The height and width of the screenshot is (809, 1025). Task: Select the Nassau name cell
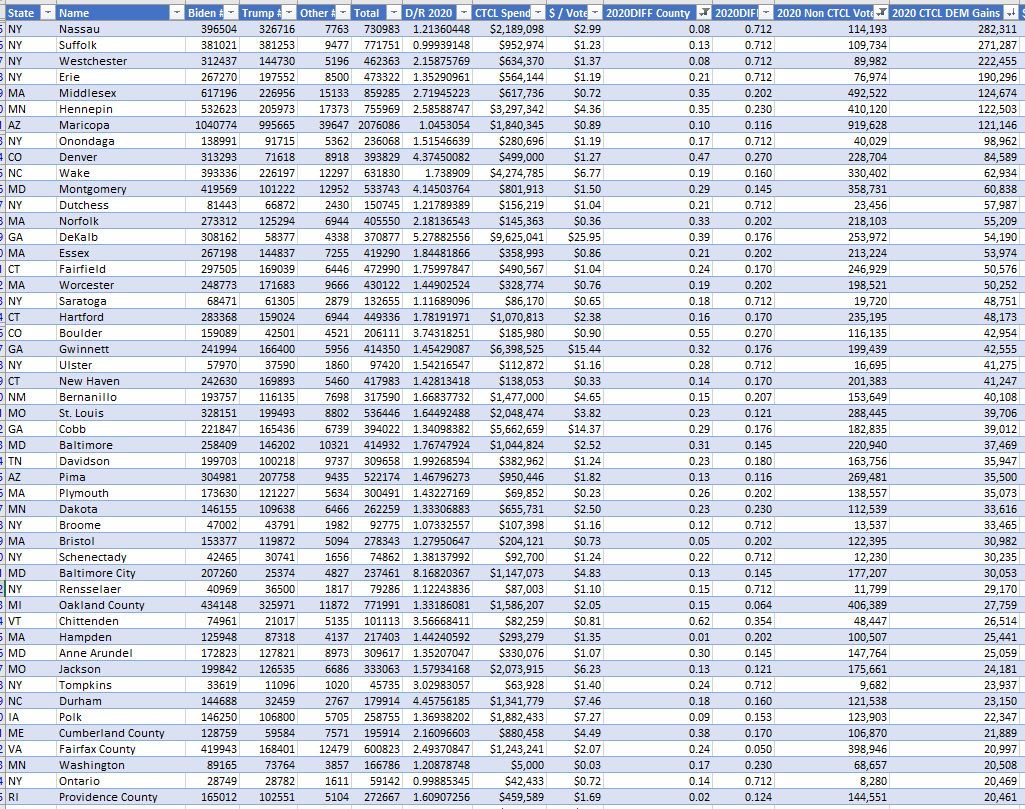pyautogui.click(x=120, y=29)
